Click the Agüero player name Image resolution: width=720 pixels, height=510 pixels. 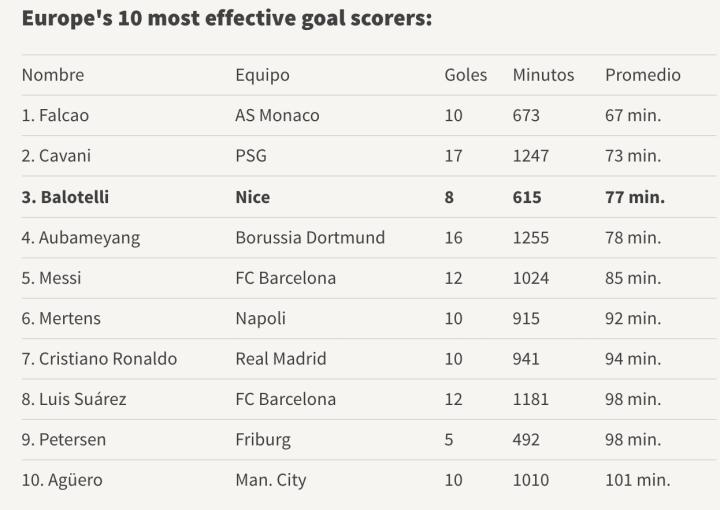coord(62,480)
